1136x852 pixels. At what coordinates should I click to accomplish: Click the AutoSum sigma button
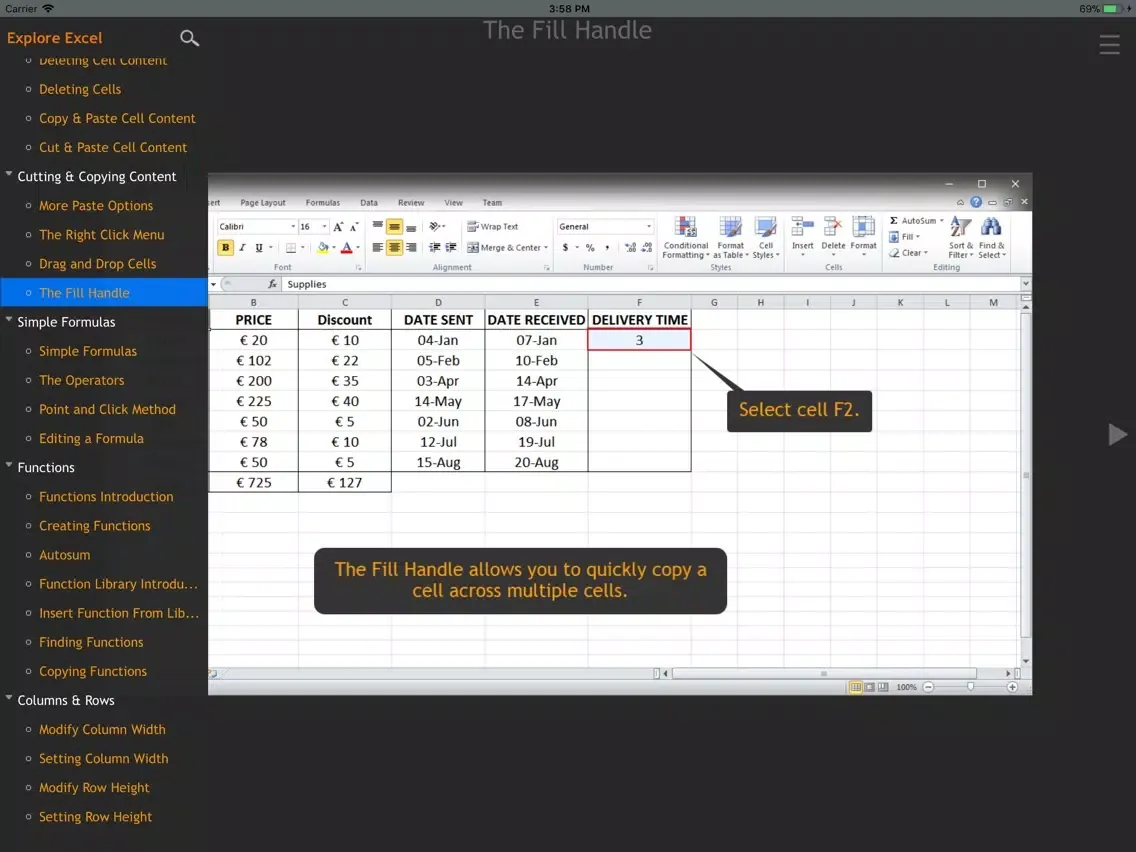916,220
